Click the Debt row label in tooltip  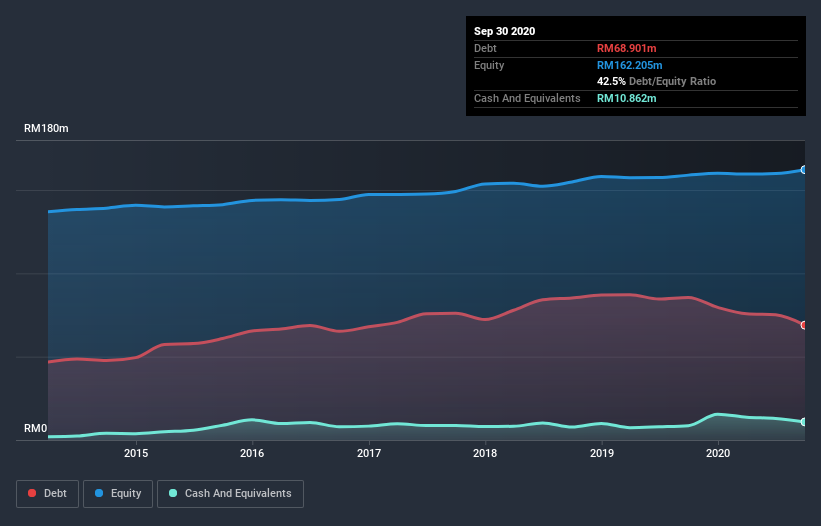(x=485, y=48)
